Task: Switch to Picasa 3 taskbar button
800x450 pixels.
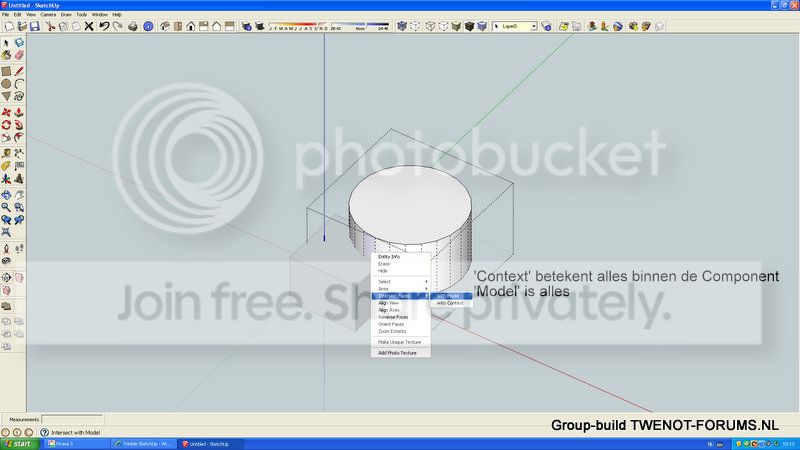Action: pos(77,444)
